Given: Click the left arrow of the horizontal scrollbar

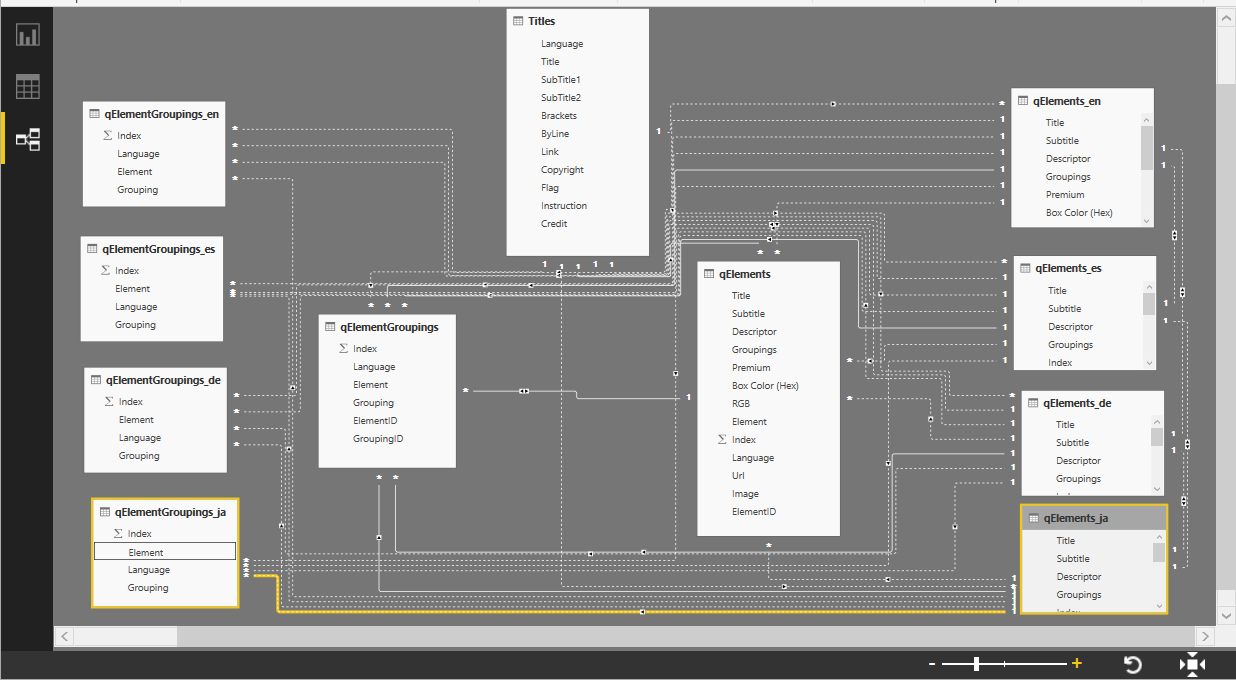Looking at the screenshot, I should [63, 636].
